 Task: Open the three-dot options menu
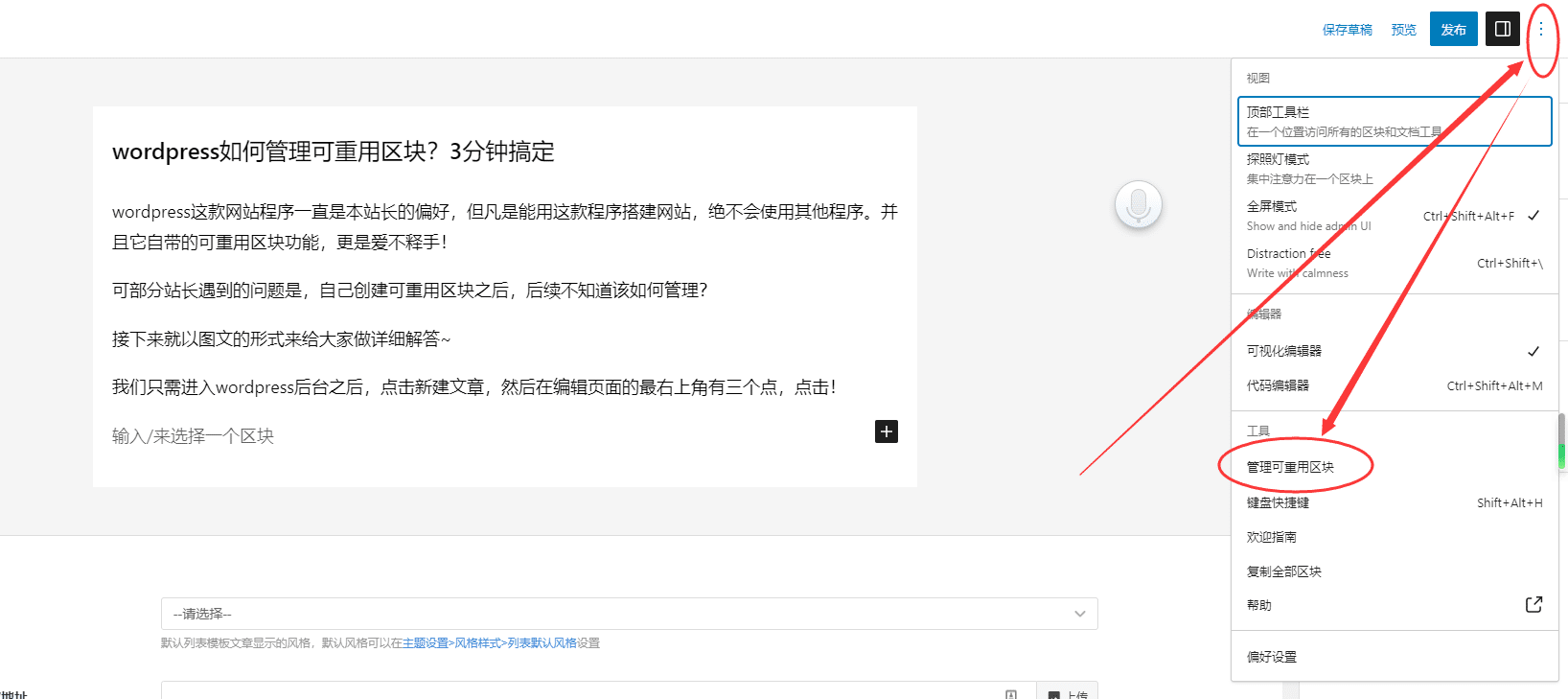1541,29
